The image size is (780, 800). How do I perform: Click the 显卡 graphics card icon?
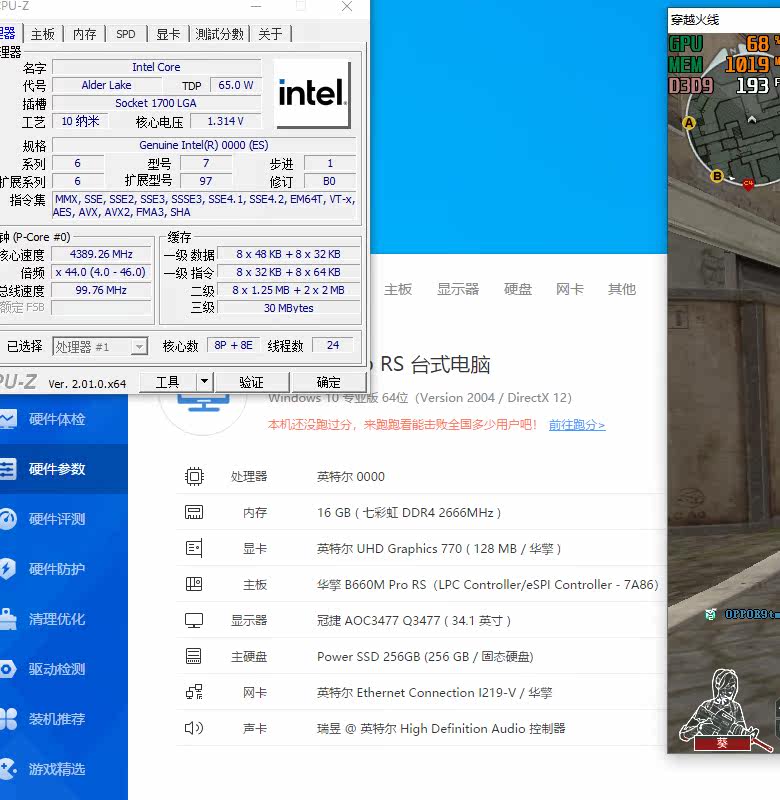pyautogui.click(x=194, y=548)
